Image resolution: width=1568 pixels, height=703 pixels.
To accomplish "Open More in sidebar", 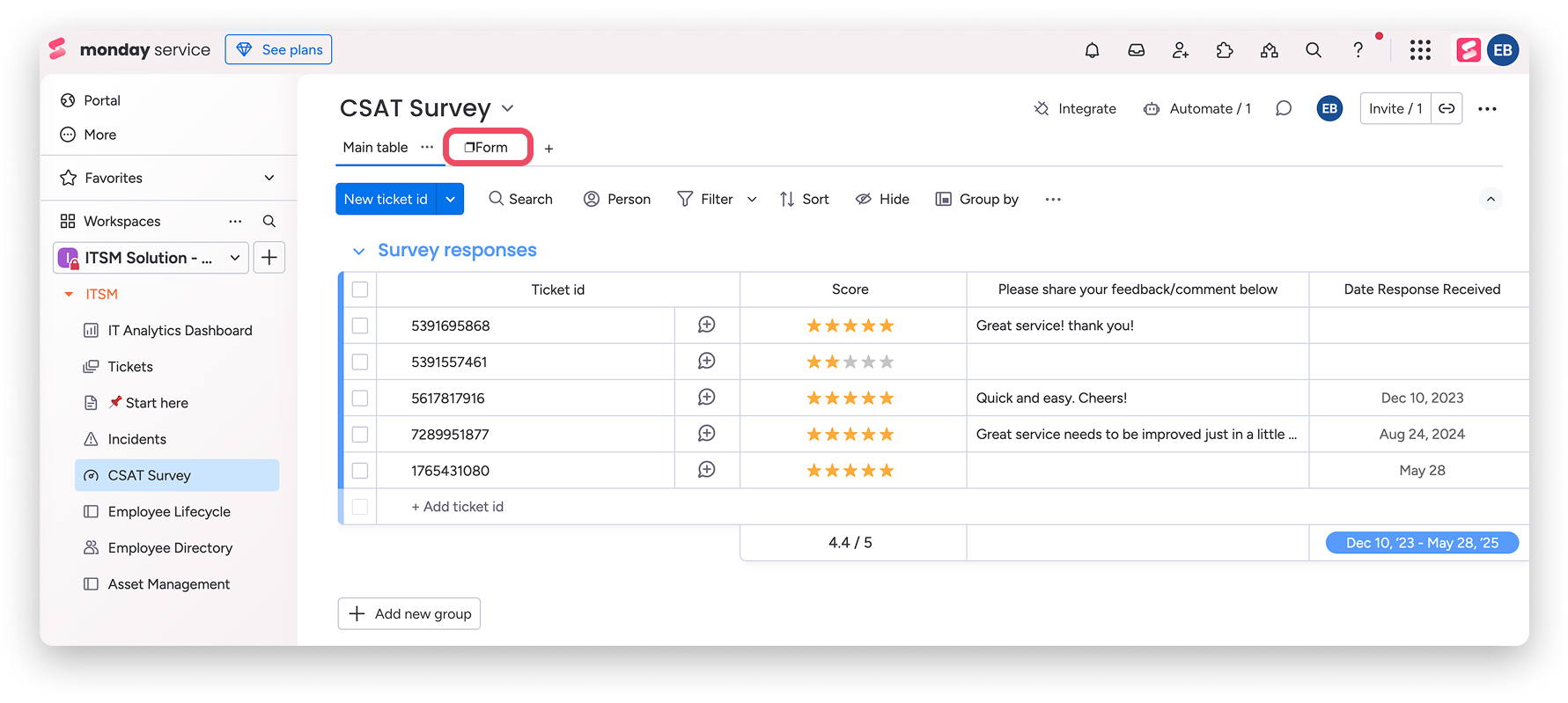I will click(x=88, y=135).
